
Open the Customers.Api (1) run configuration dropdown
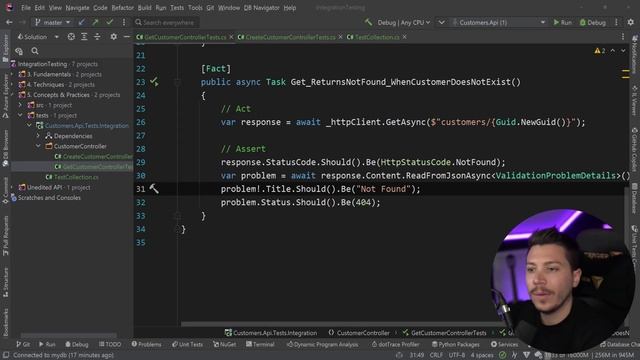pos(499,22)
